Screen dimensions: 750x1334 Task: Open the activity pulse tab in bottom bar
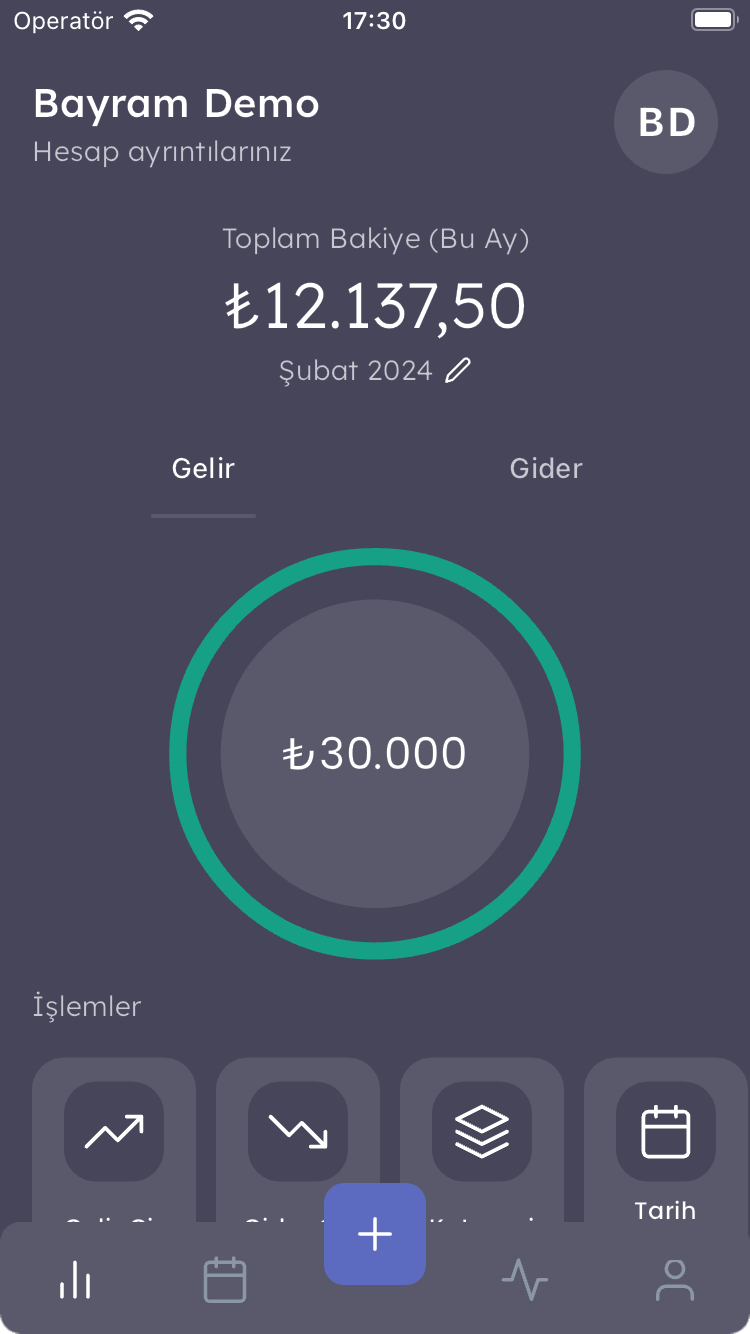[525, 1279]
